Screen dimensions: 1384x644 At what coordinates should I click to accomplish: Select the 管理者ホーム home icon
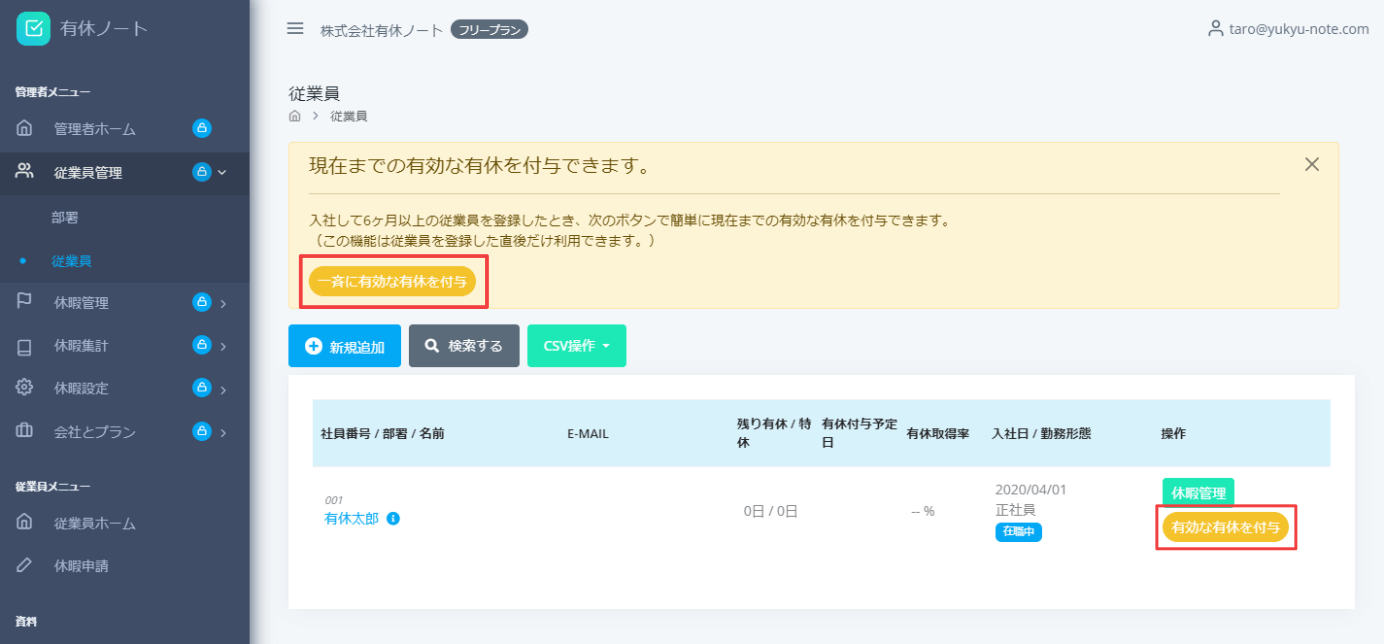pos(23,128)
